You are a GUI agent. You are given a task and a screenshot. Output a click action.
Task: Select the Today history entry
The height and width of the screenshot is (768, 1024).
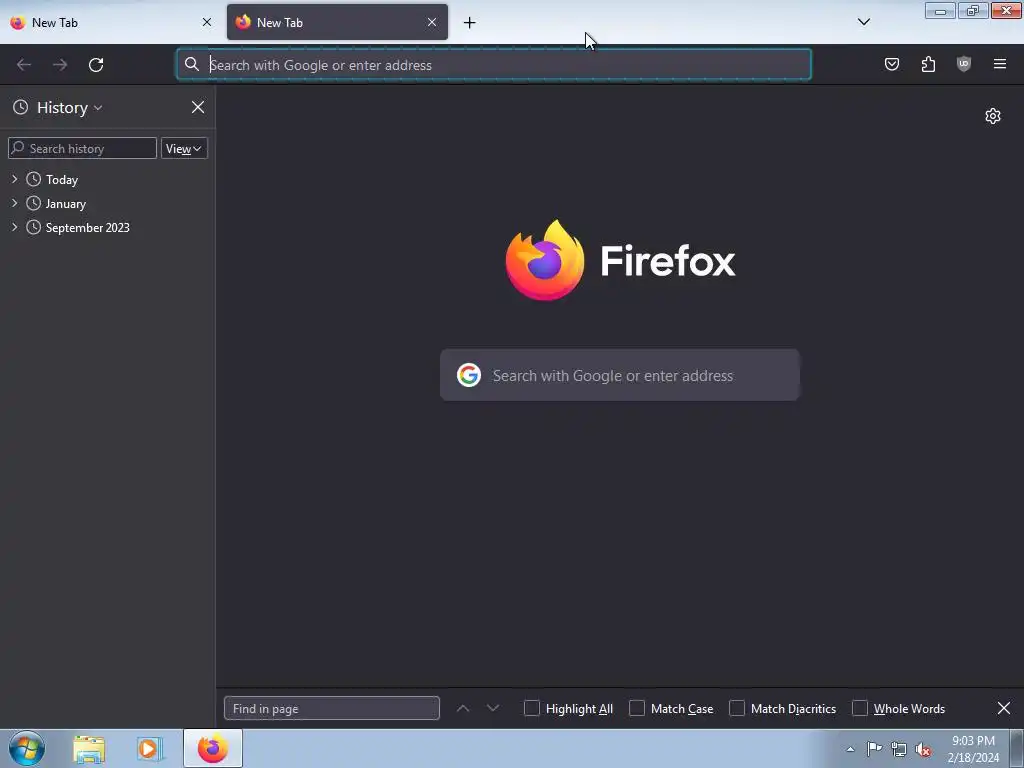61,180
